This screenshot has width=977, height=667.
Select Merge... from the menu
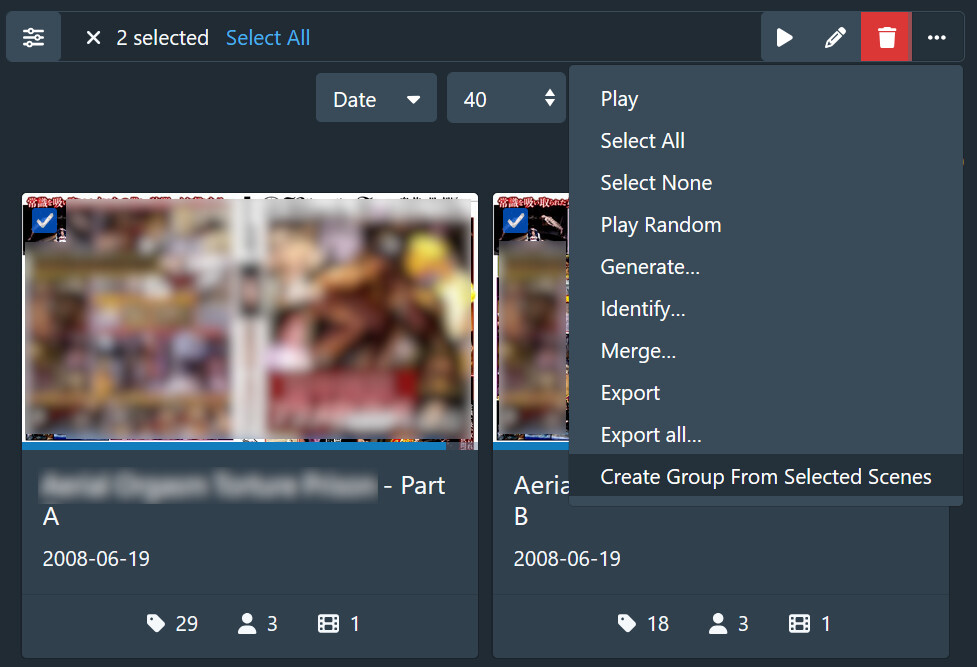click(638, 351)
